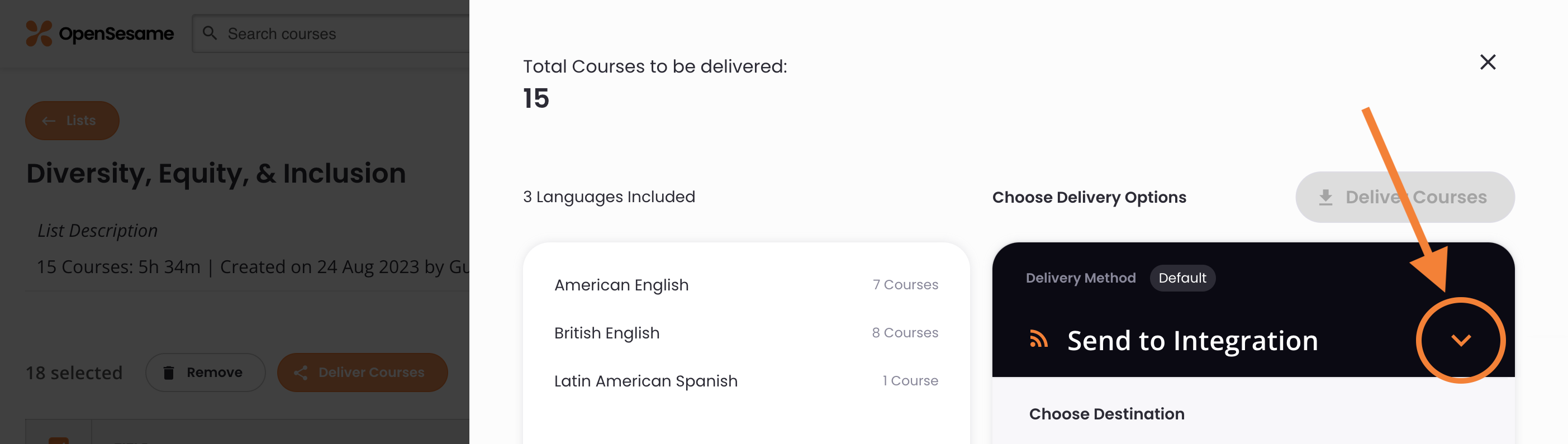Click the Send to Integration feed icon

pos(1038,339)
